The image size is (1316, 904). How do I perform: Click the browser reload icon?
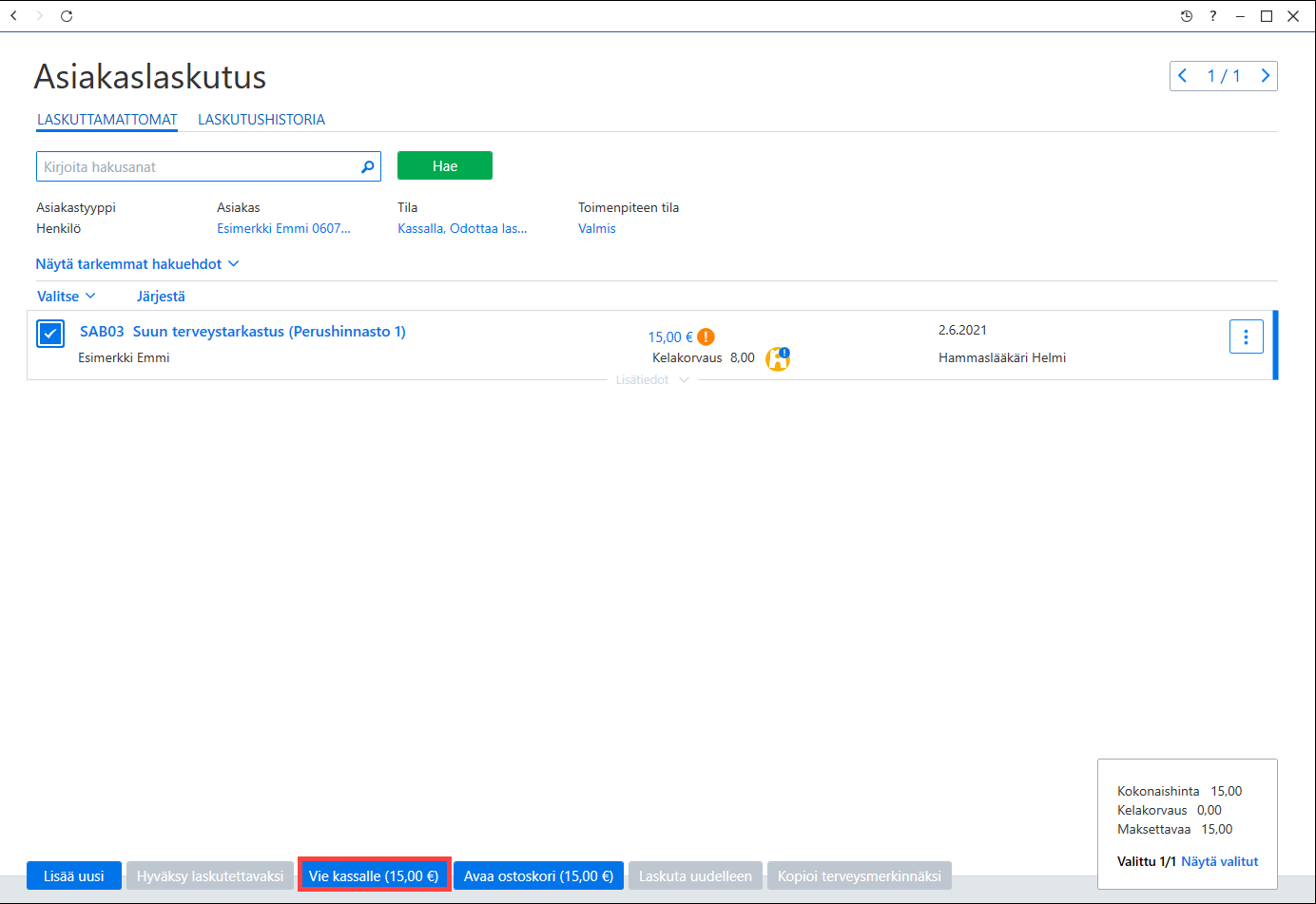tap(67, 16)
